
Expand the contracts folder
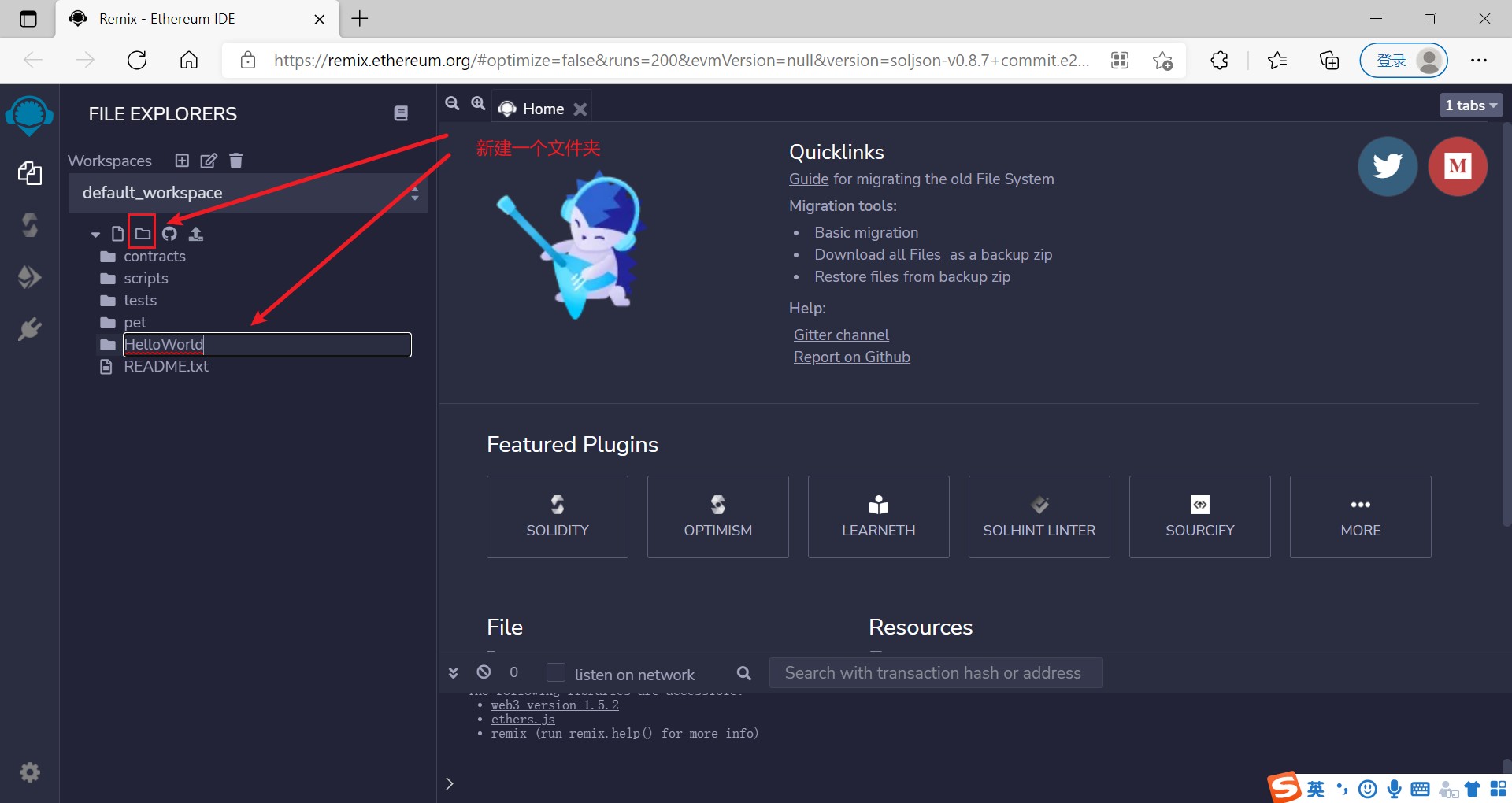tap(154, 256)
